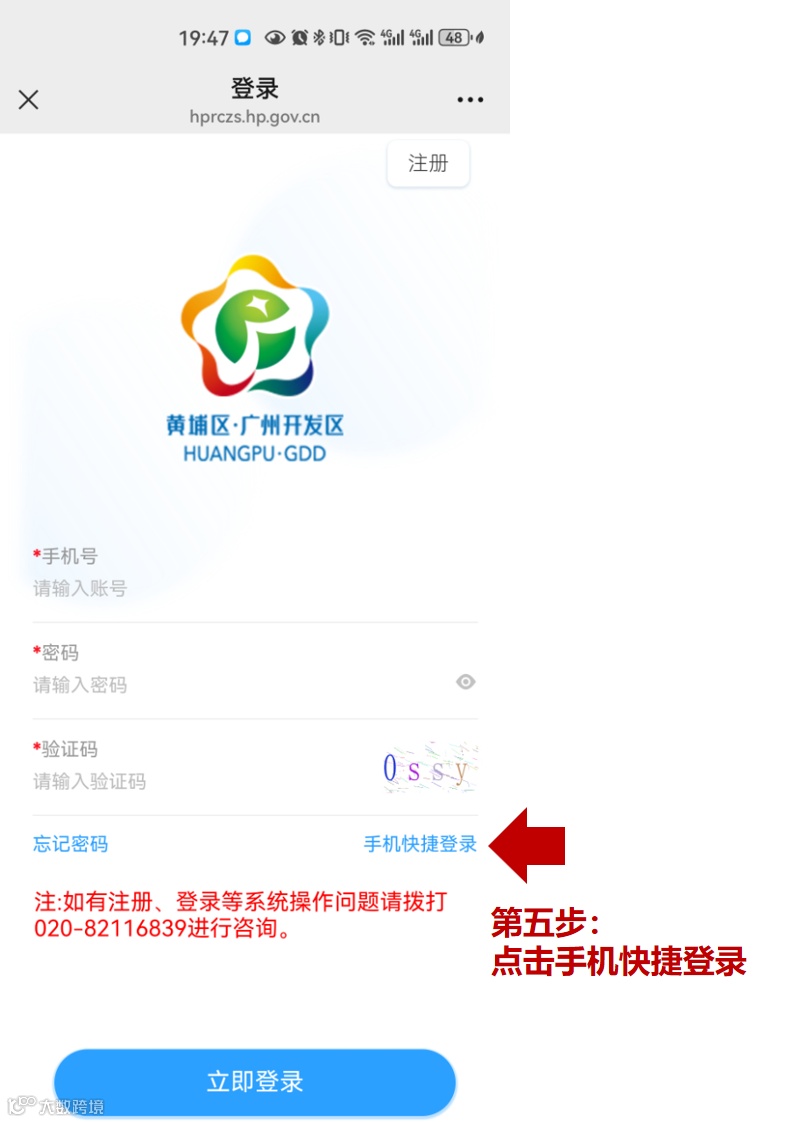Select 手机快捷登录 quick login link
The image size is (793, 1122).
(x=420, y=844)
